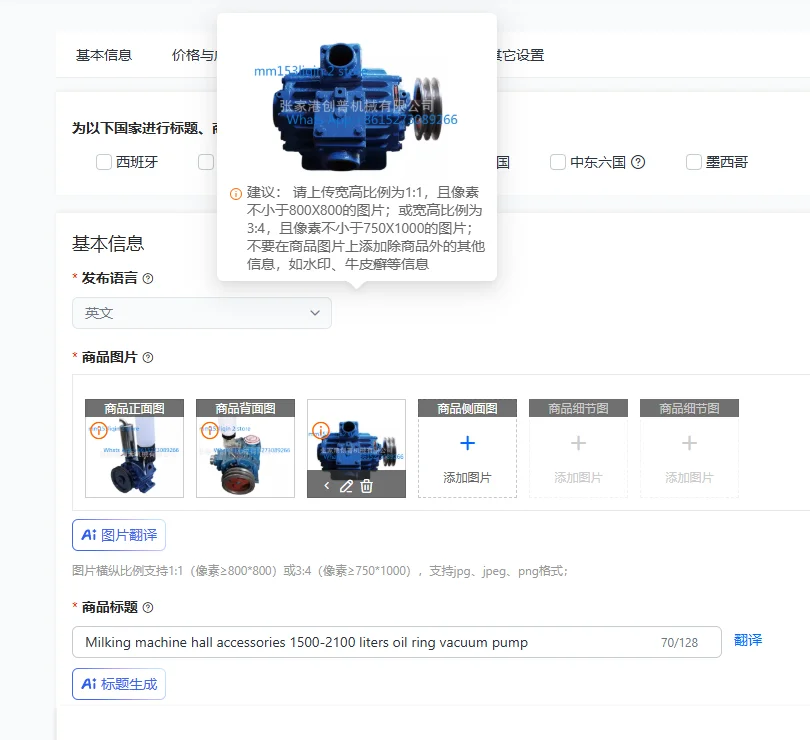Click the help icon beside 商品标题
This screenshot has height=740, width=810.
[148, 608]
